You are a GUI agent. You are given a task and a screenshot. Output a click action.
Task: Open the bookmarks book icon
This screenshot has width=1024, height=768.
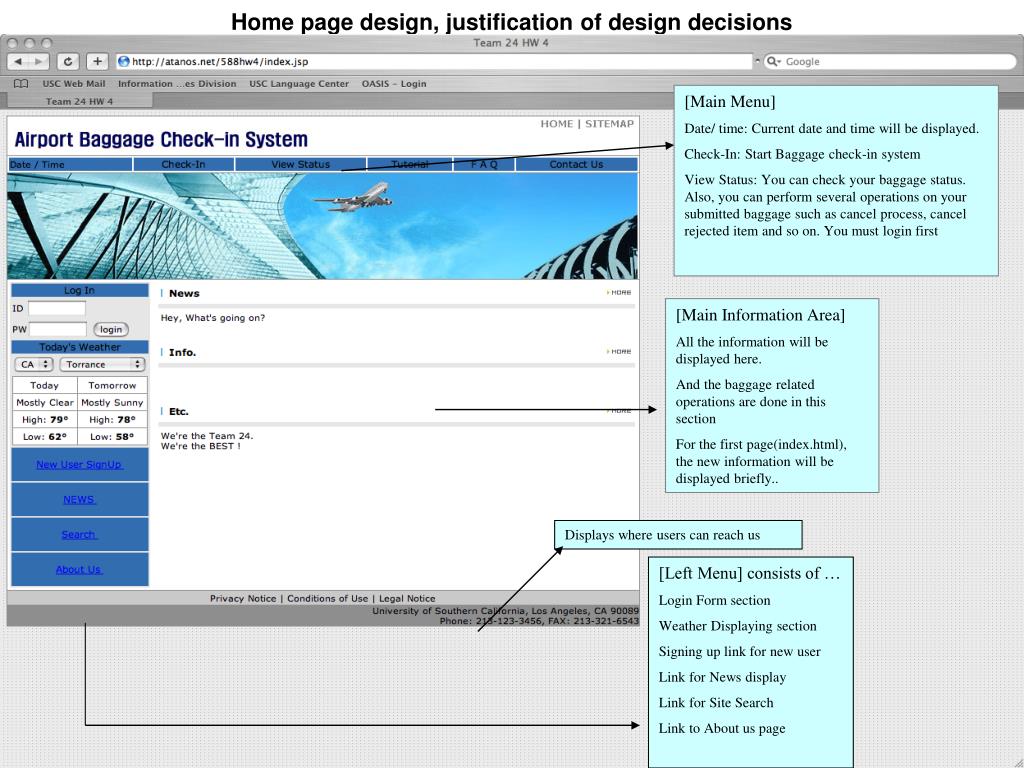(21, 84)
